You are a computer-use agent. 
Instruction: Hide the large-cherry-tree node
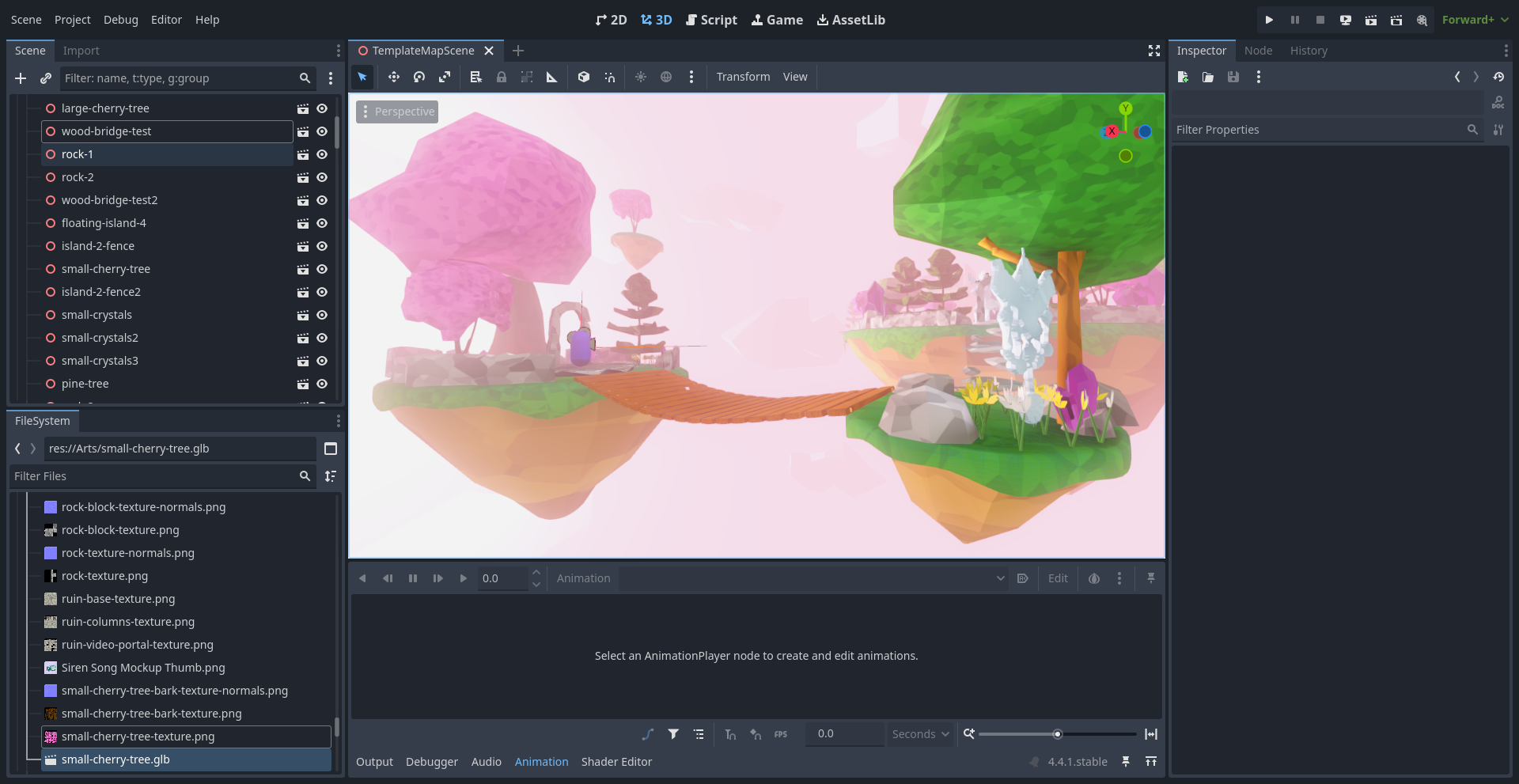coord(322,108)
